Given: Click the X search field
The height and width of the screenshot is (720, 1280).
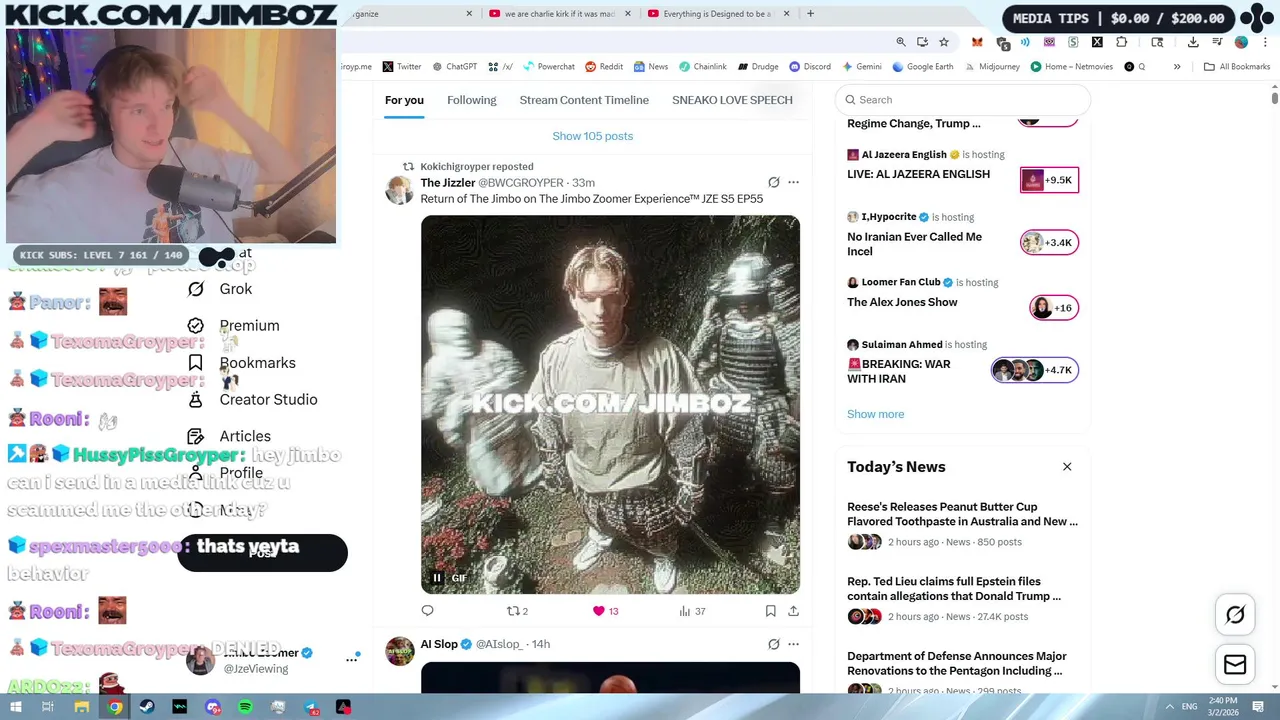Looking at the screenshot, I should pyautogui.click(x=962, y=100).
